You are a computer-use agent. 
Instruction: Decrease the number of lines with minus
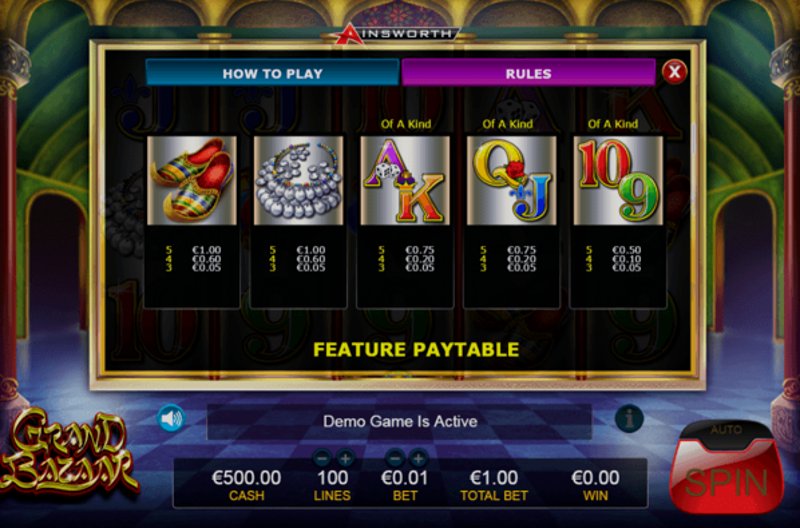[x=321, y=459]
